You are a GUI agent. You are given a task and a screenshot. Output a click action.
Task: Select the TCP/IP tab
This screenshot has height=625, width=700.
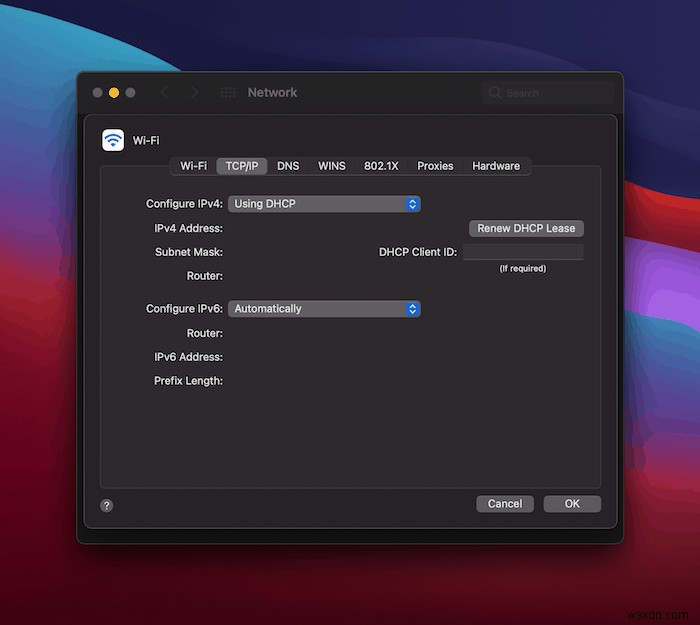[242, 166]
